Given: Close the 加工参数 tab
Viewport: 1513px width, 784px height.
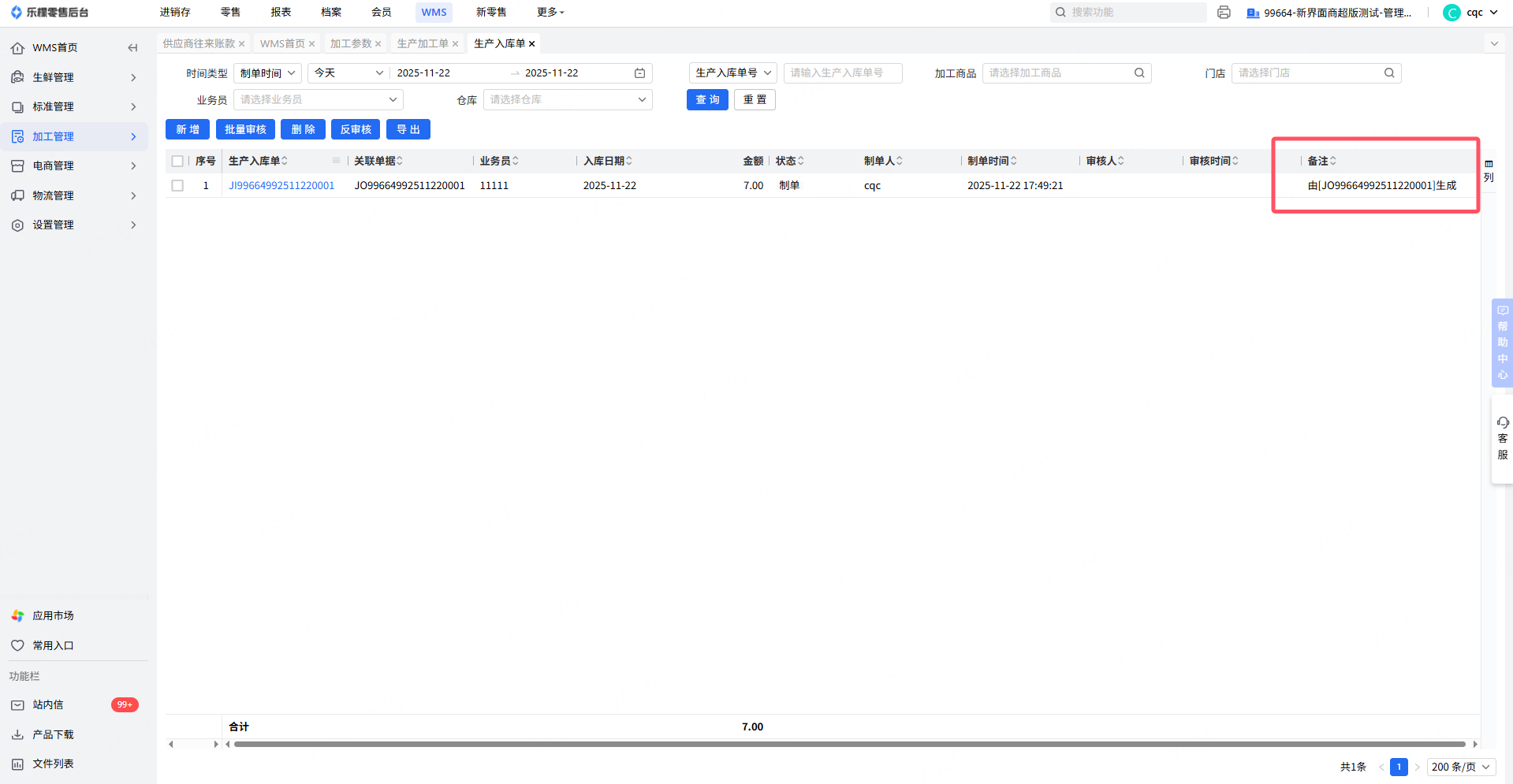Looking at the screenshot, I should click(378, 44).
